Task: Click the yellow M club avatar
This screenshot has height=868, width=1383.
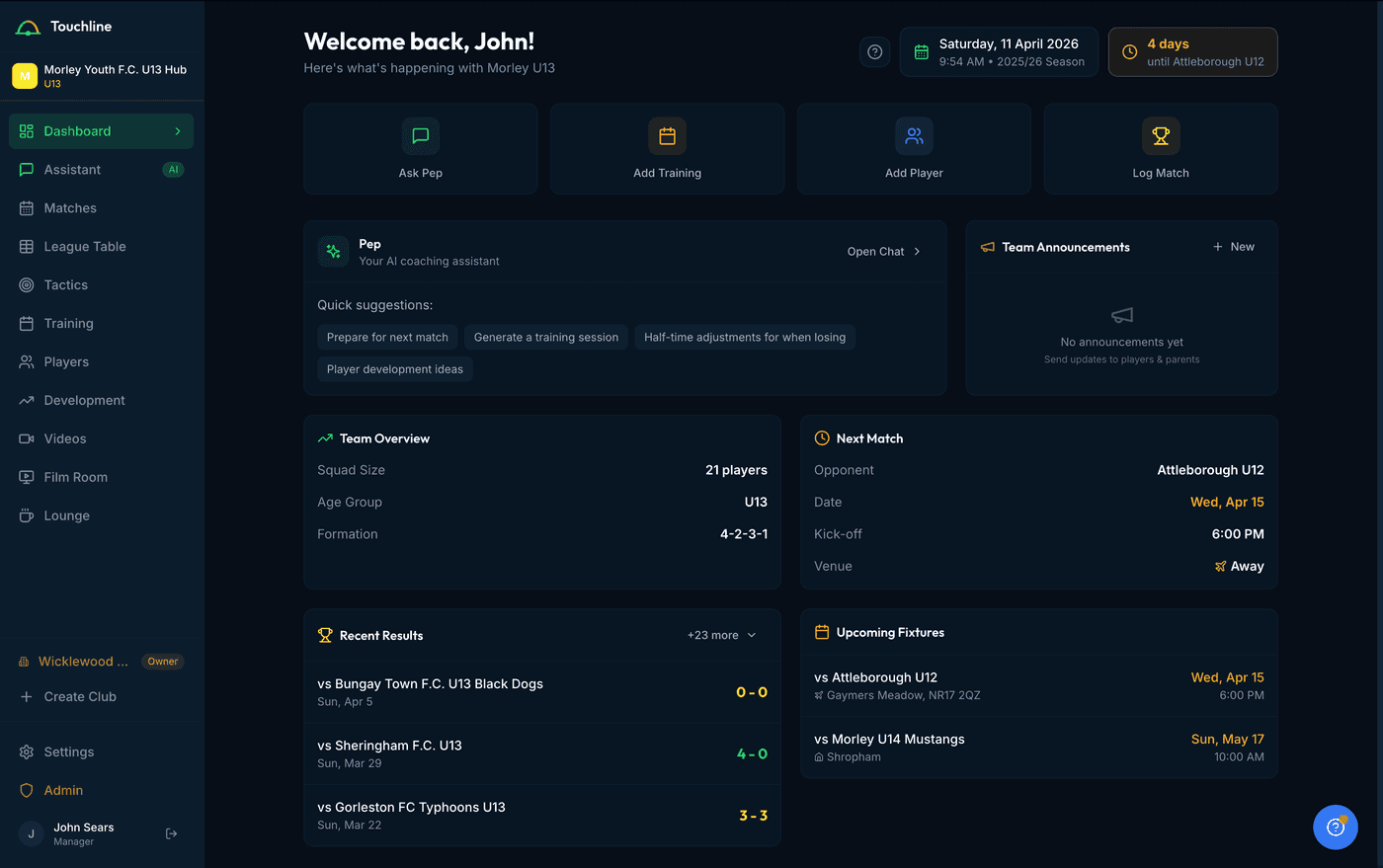Action: click(x=25, y=76)
